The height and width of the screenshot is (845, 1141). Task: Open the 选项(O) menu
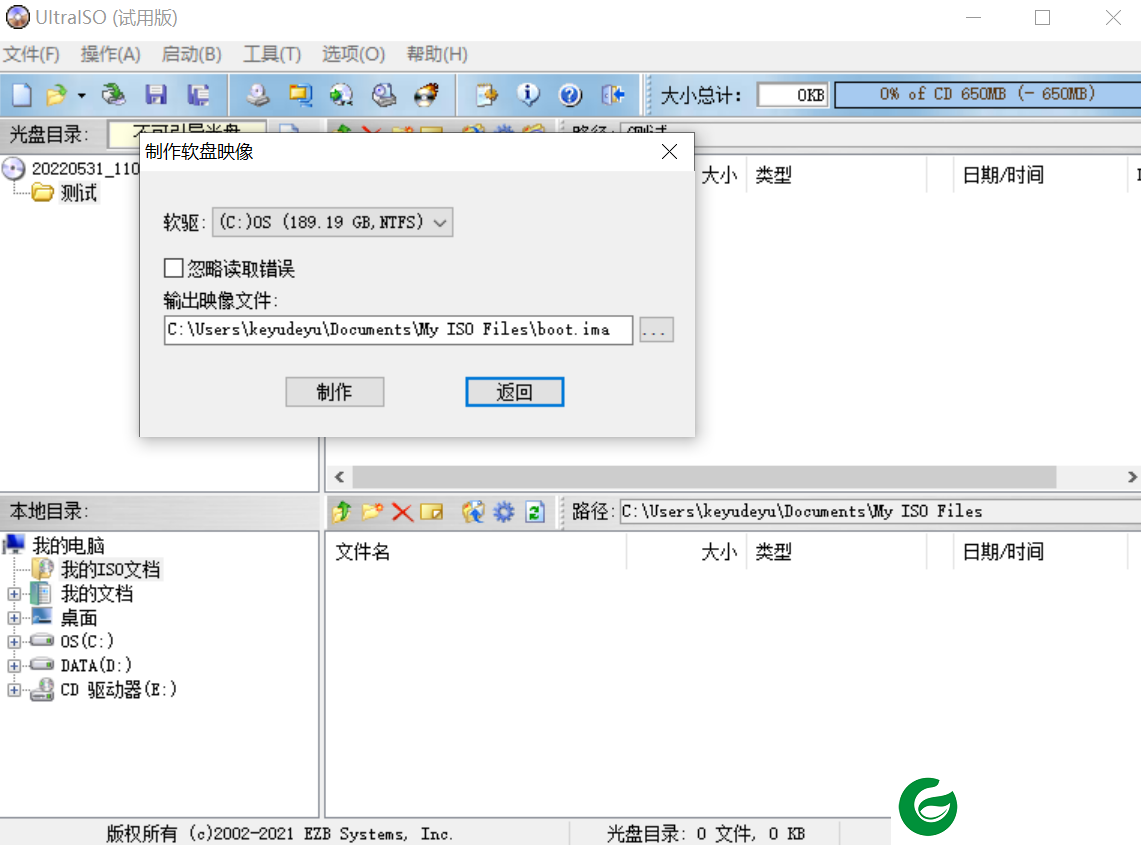(354, 55)
